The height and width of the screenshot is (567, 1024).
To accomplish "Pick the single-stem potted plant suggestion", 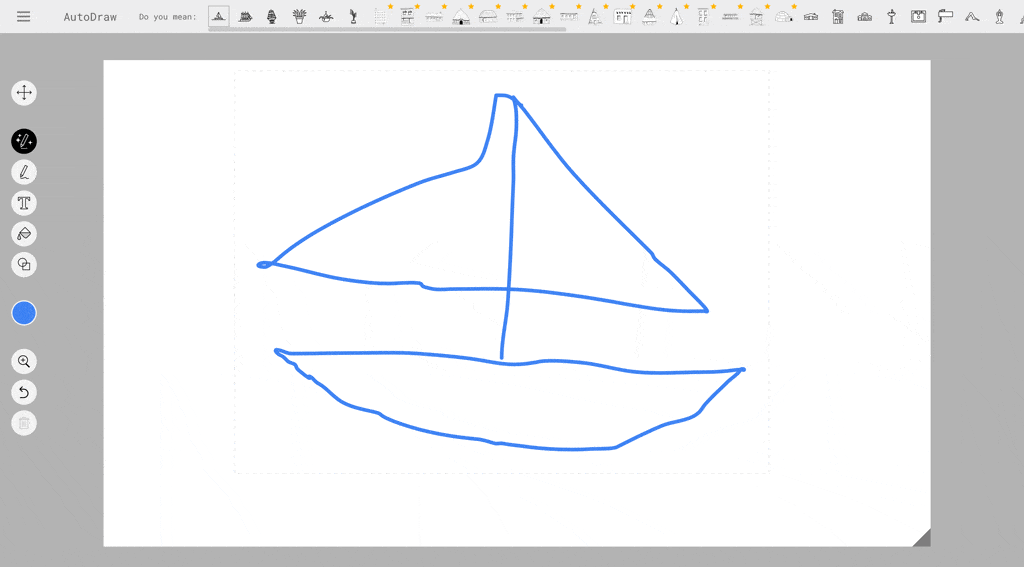I will pyautogui.click(x=353, y=16).
